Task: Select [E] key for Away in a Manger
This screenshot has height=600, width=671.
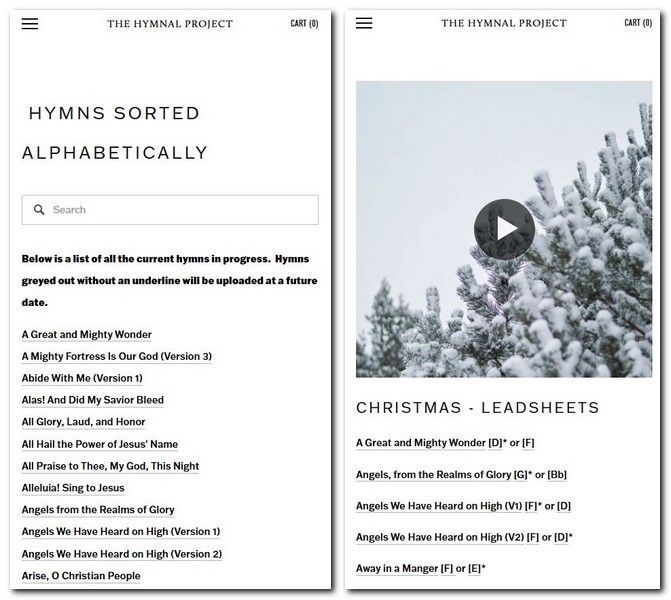Action: (x=474, y=568)
